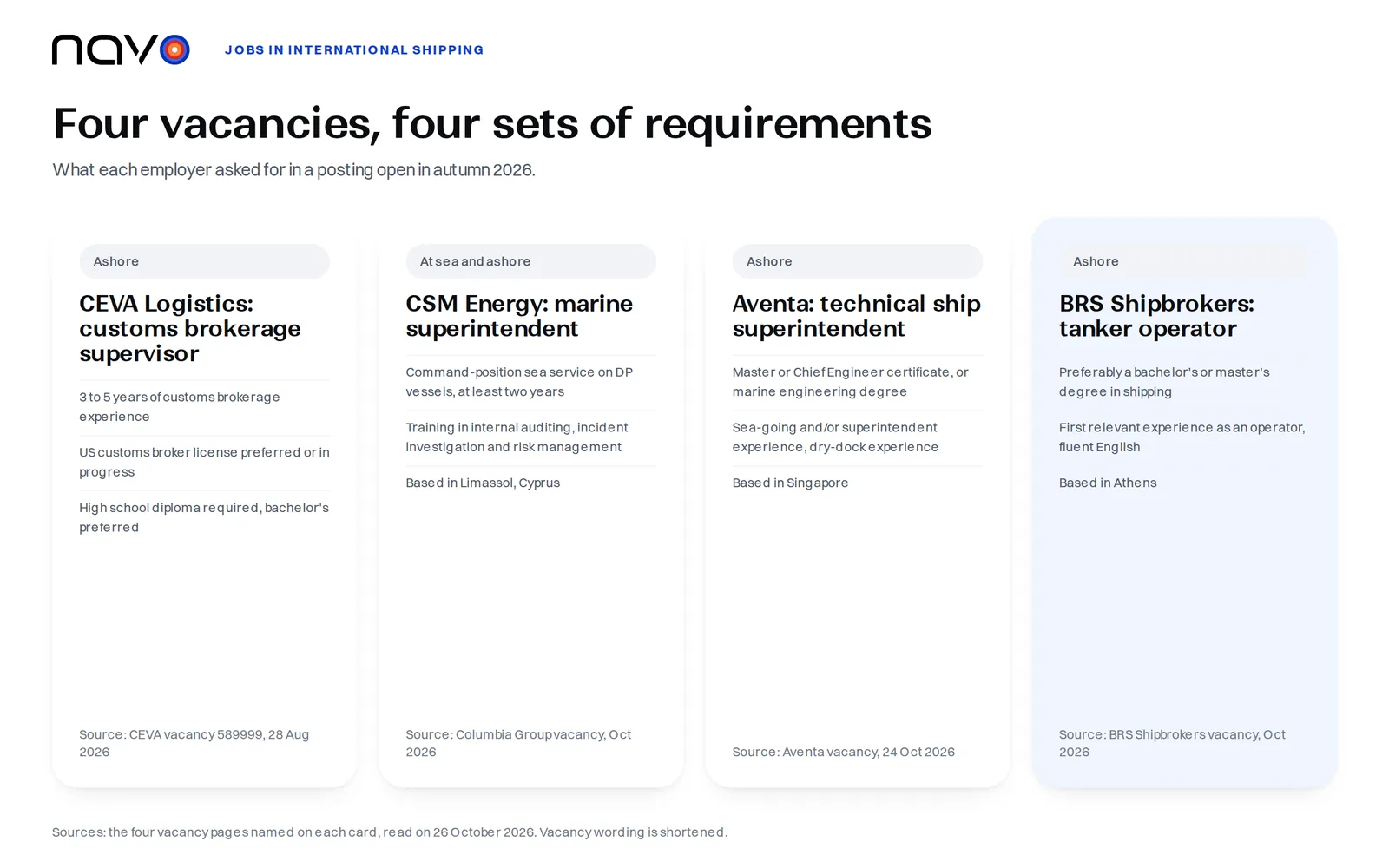Click the 'Jobs in International Shipping' tagline
Screen dimensions: 1389x868
tap(354, 50)
